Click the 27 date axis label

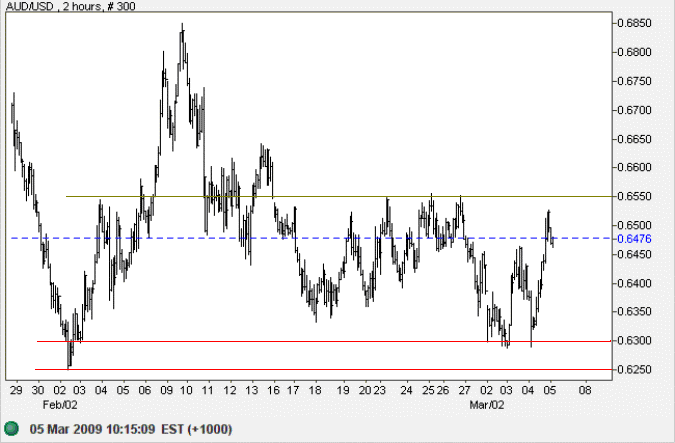(464, 390)
